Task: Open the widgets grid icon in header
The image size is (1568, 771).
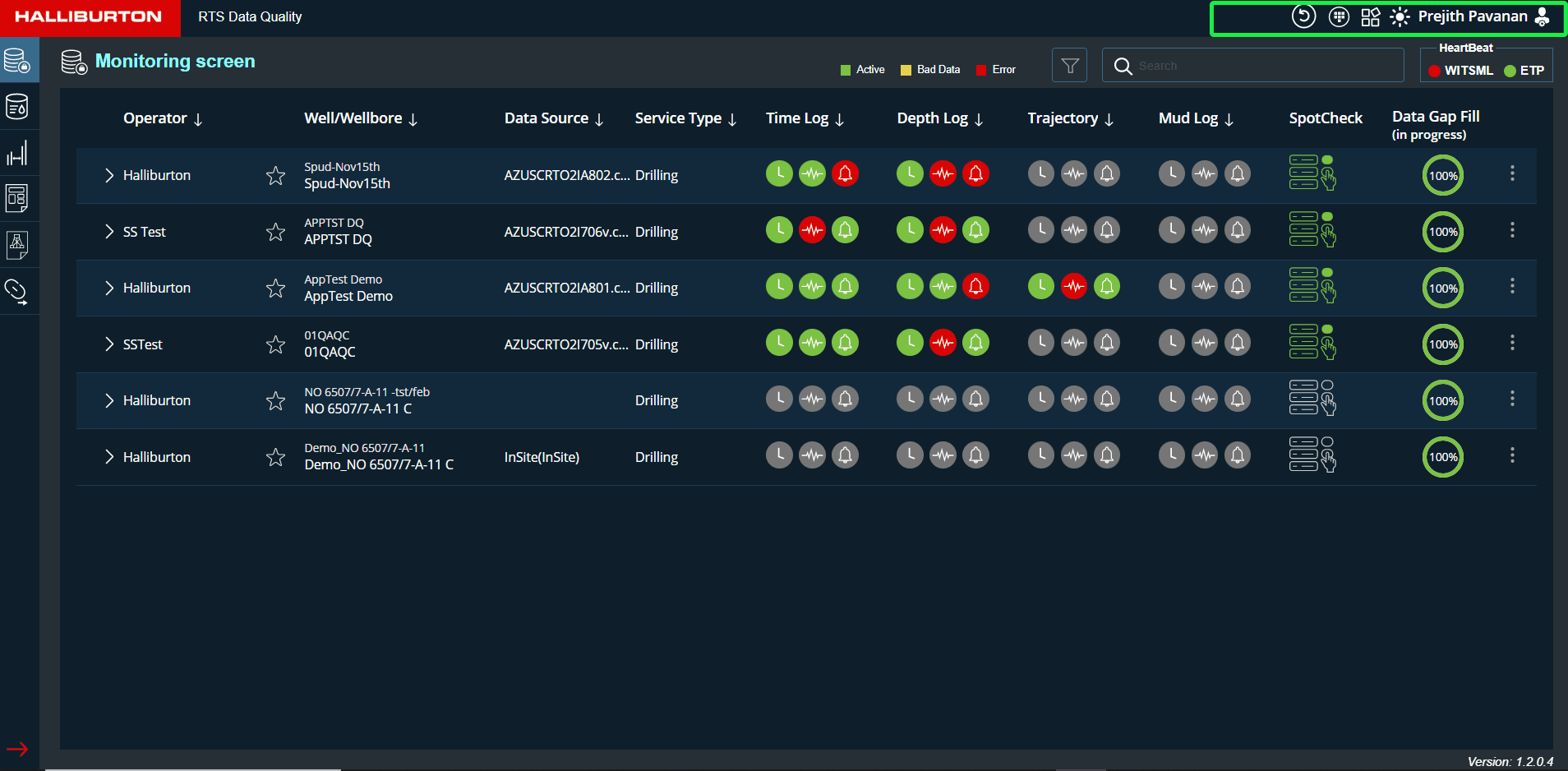Action: 1370,17
